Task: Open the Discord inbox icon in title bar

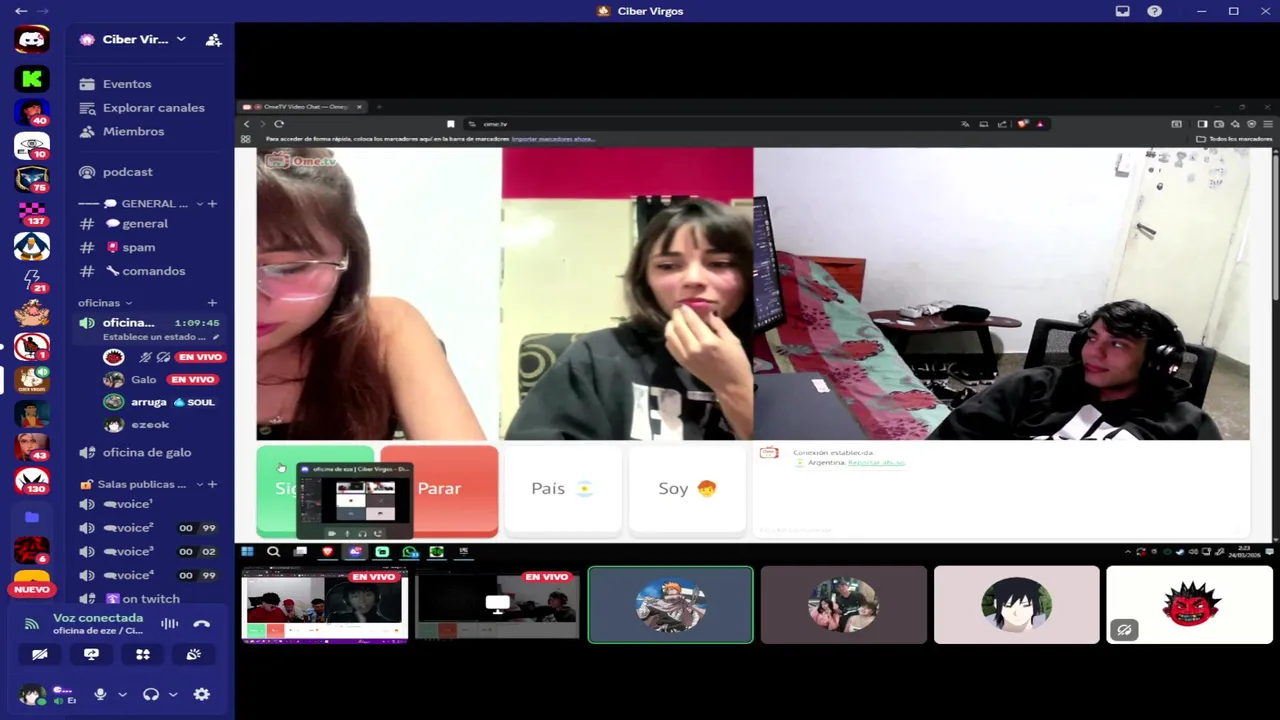Action: 1122,11
